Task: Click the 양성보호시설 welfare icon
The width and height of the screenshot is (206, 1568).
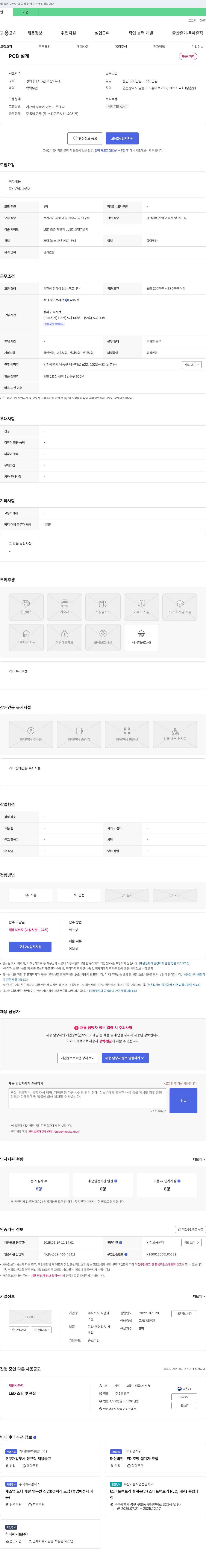Action: click(x=103, y=637)
